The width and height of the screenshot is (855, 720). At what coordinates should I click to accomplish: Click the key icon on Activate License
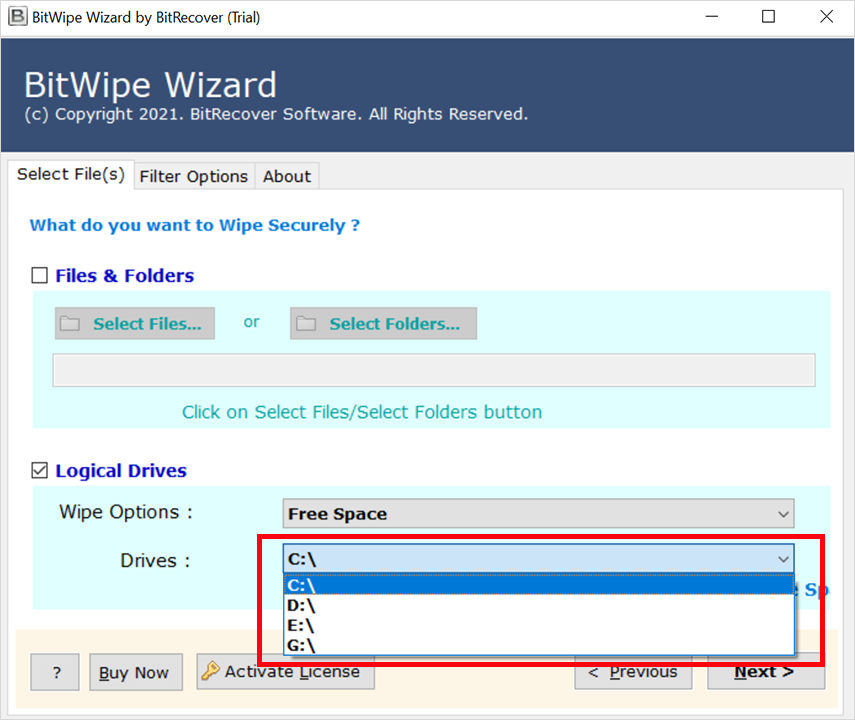click(x=210, y=670)
